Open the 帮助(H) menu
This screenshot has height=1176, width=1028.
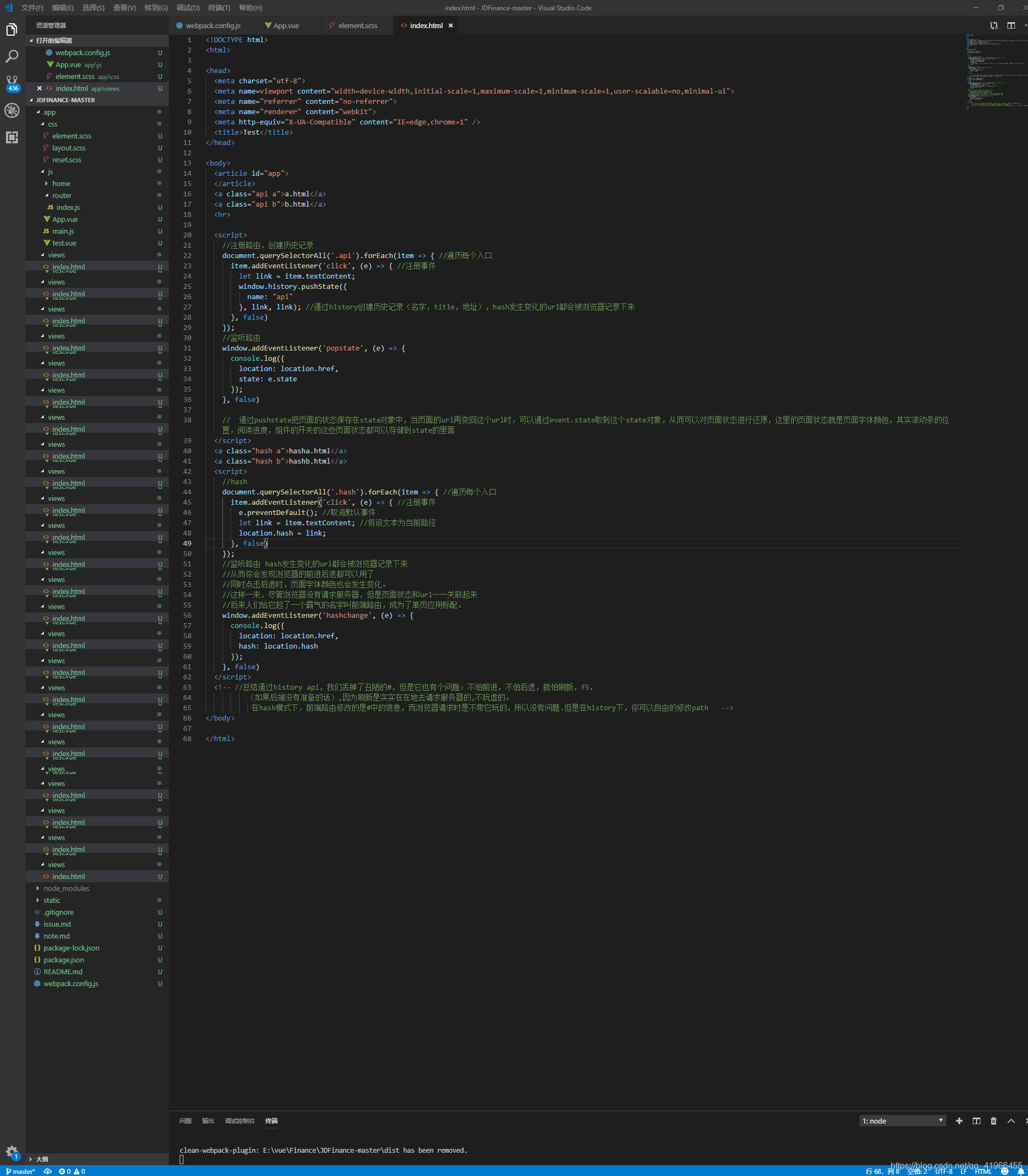click(251, 8)
